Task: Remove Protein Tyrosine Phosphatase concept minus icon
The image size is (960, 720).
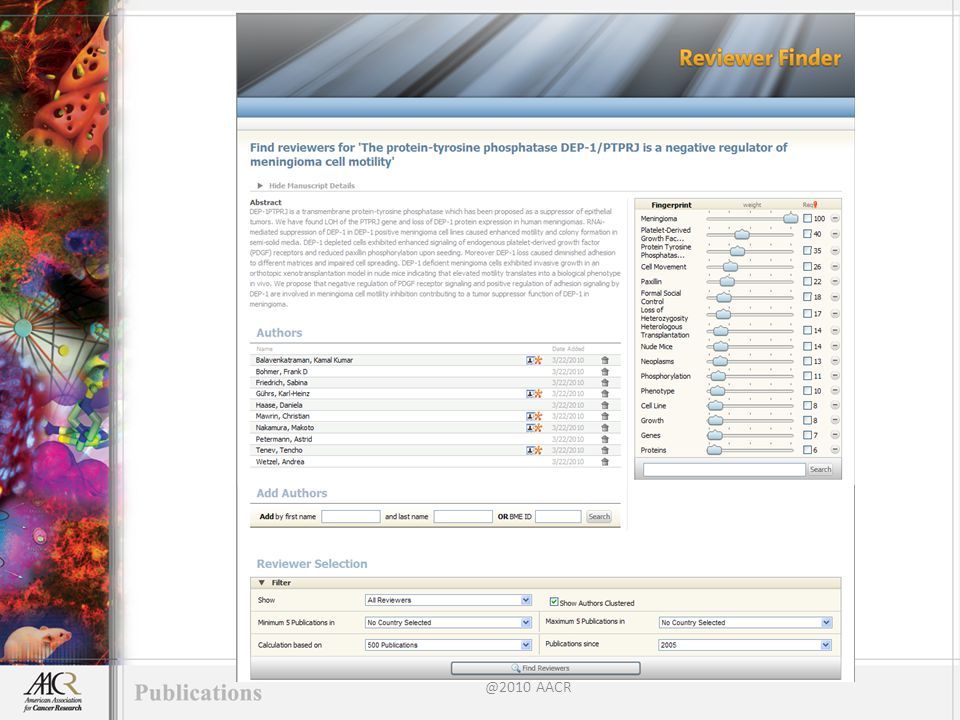Action: click(x=834, y=251)
